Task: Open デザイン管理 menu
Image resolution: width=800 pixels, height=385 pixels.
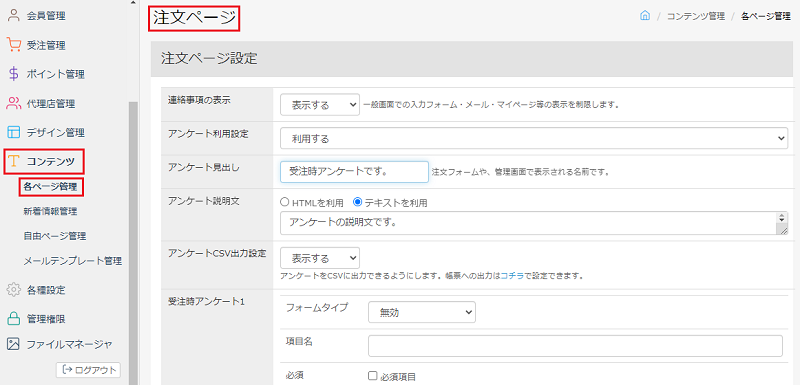Action: point(56,133)
